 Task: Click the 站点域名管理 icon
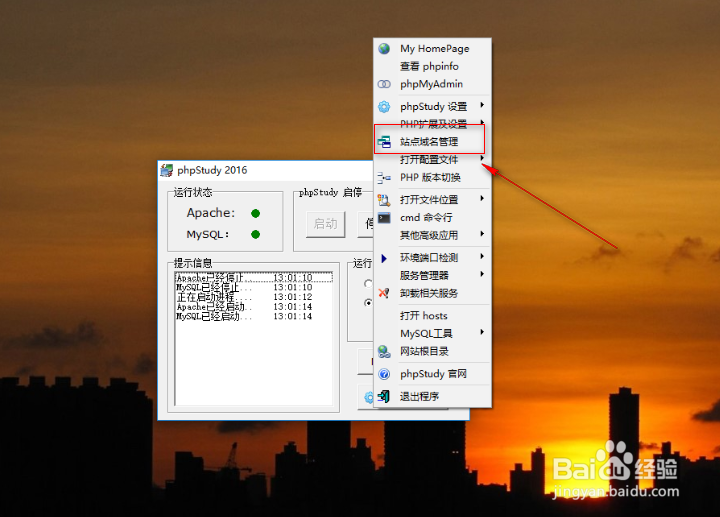pyautogui.click(x=384, y=142)
